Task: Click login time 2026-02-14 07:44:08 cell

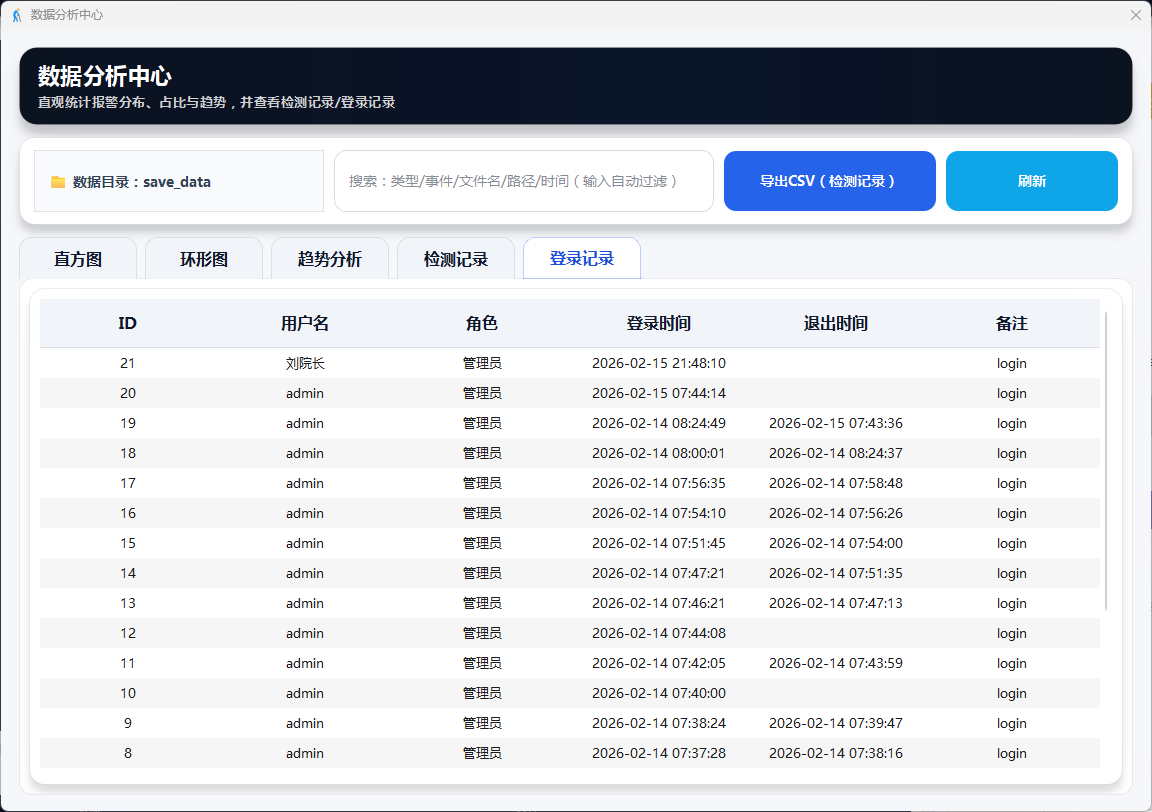Action: (x=658, y=634)
